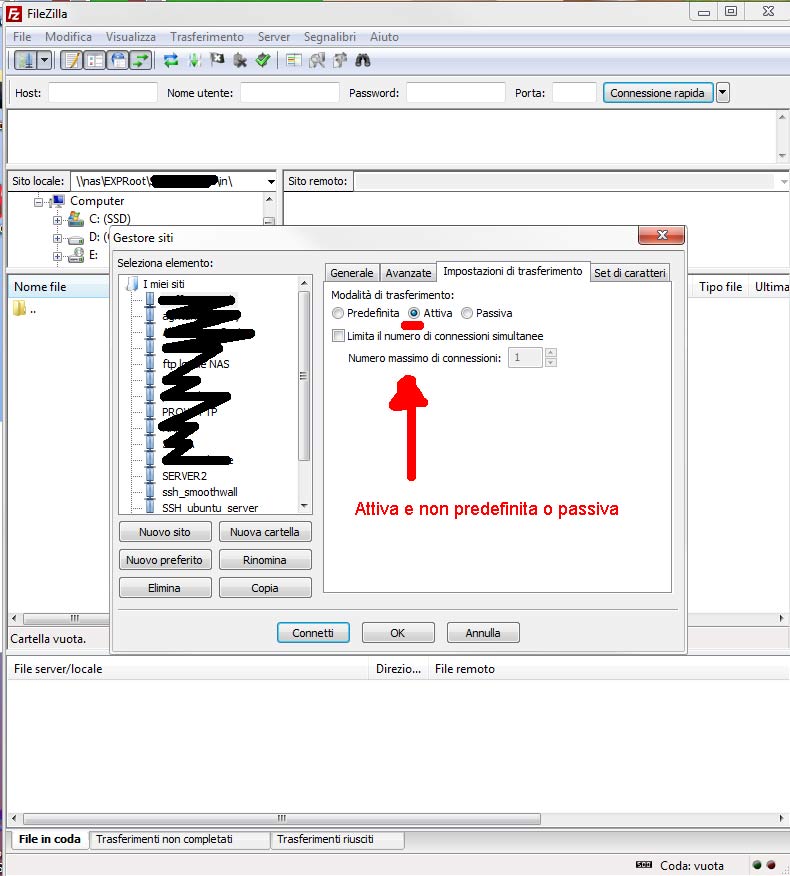
Task: Open the 'Sito remoto' path dropdown
Action: pyautogui.click(x=783, y=182)
